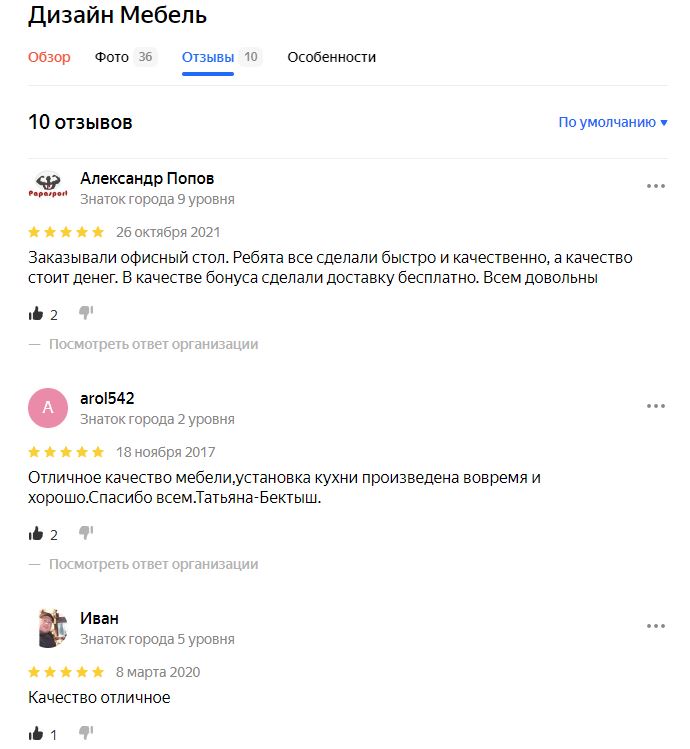Viewport: 690px width, 749px height.
Task: Like Иван's review
Action: coord(36,733)
